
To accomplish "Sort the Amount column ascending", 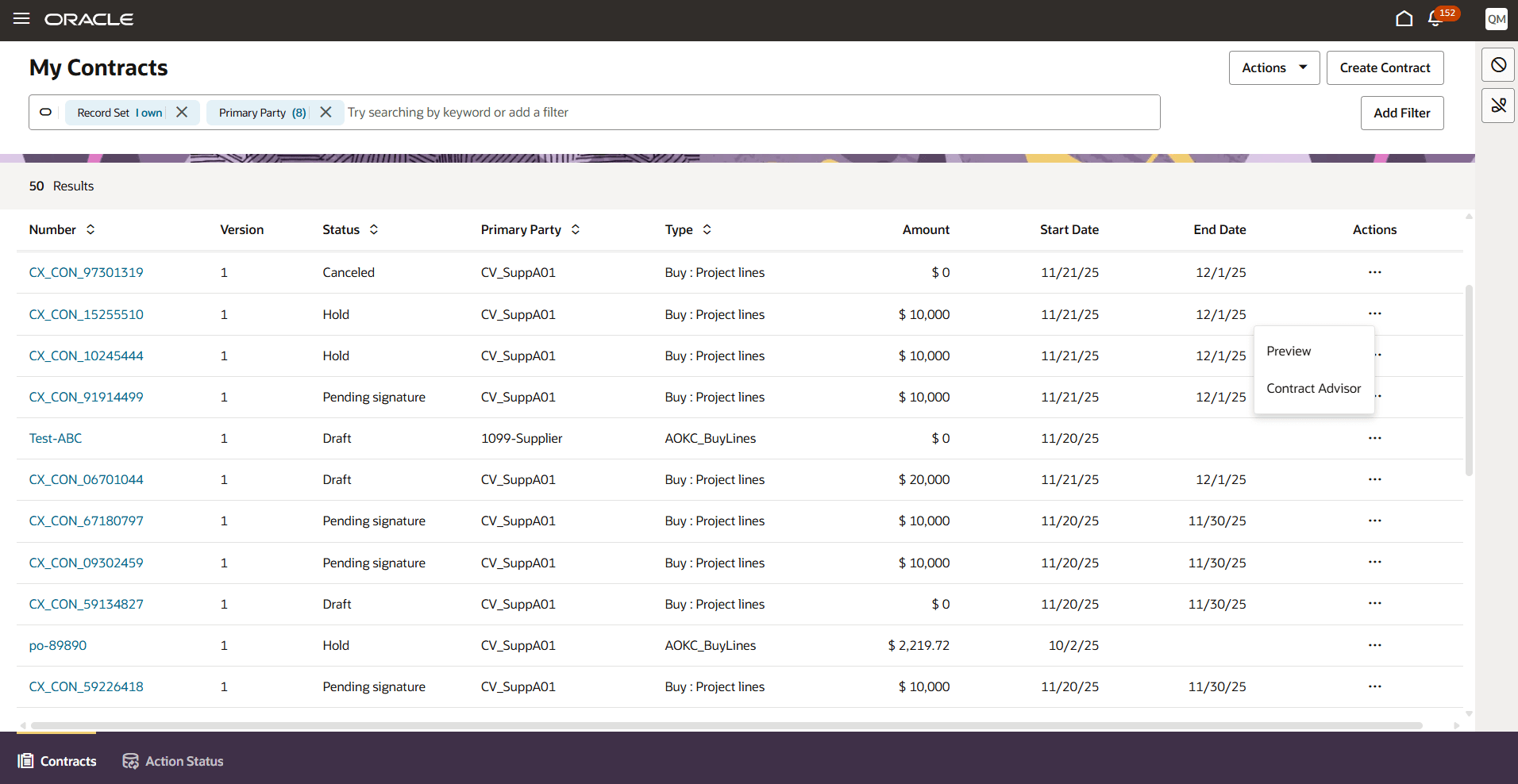I will click(x=926, y=229).
